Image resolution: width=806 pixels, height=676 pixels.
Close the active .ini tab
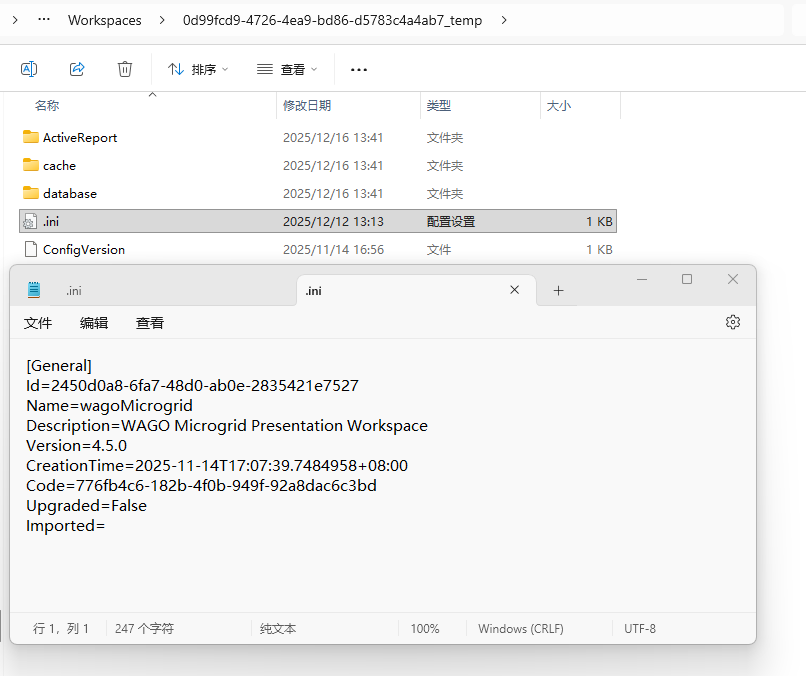[x=515, y=290]
